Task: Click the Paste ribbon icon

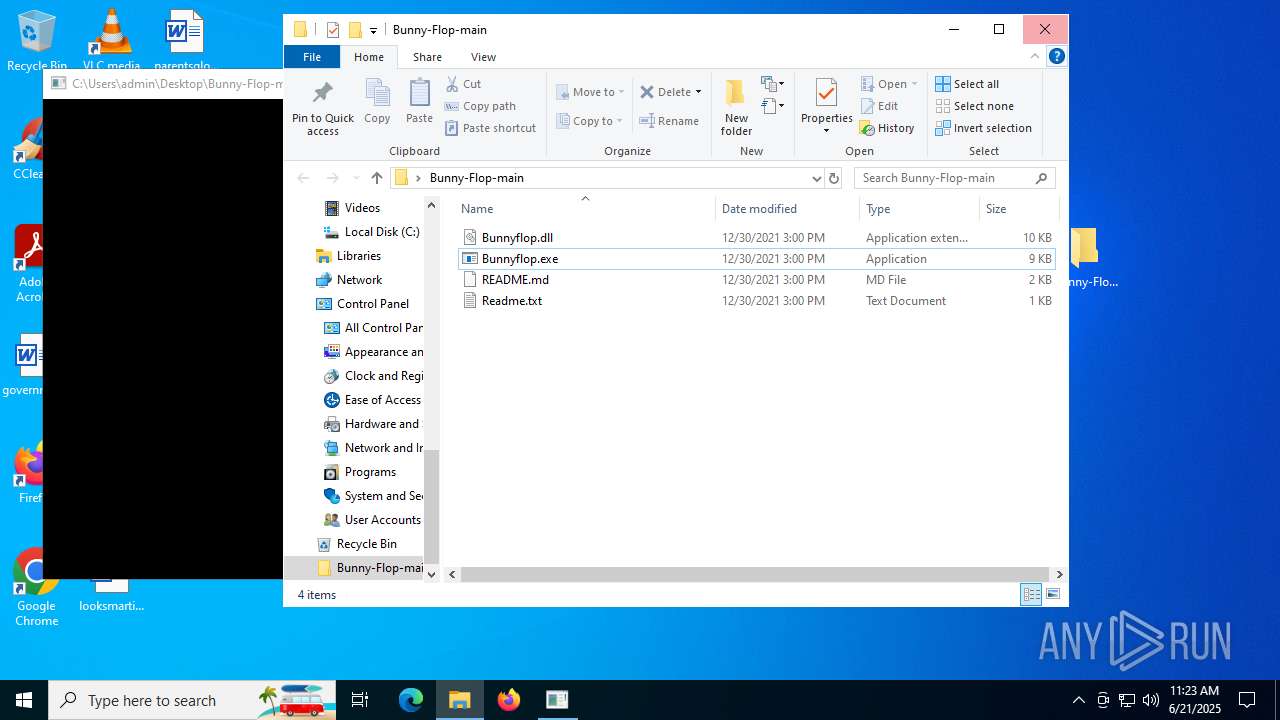Action: [x=419, y=101]
